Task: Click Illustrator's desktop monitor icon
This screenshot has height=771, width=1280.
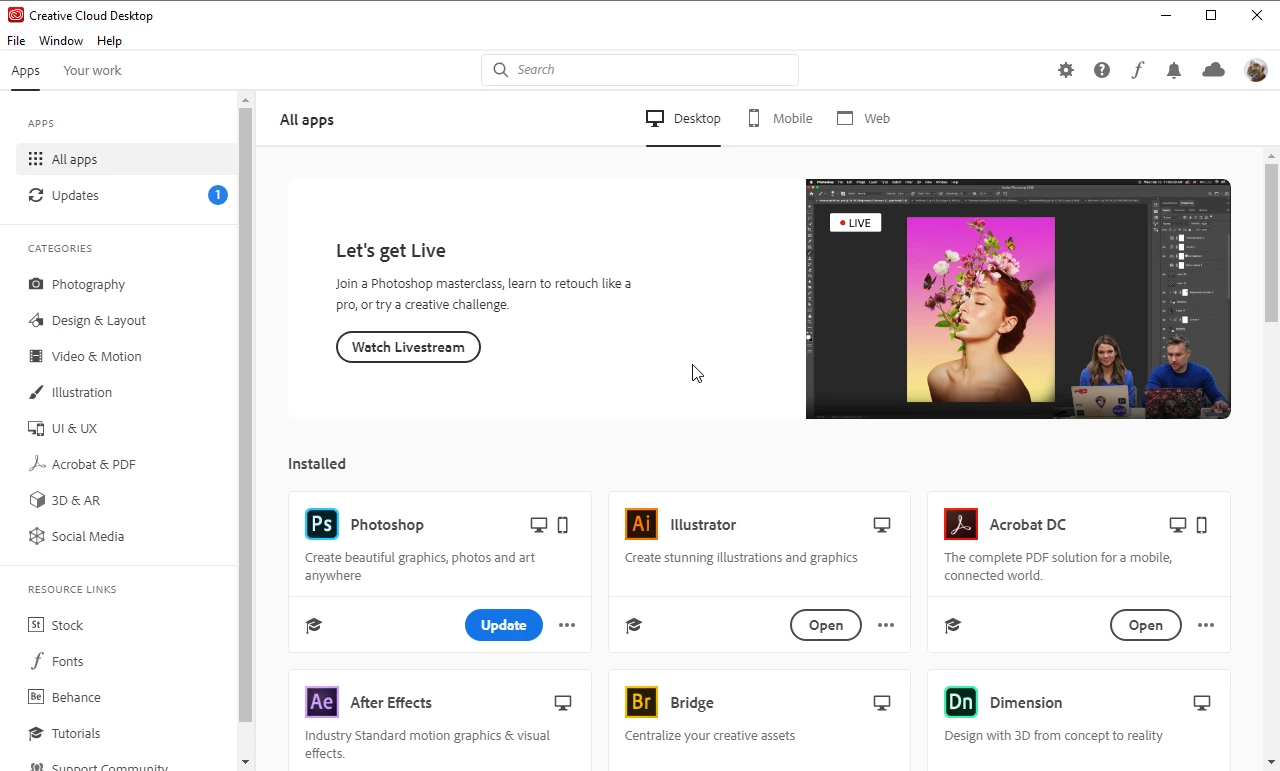Action: tap(882, 525)
